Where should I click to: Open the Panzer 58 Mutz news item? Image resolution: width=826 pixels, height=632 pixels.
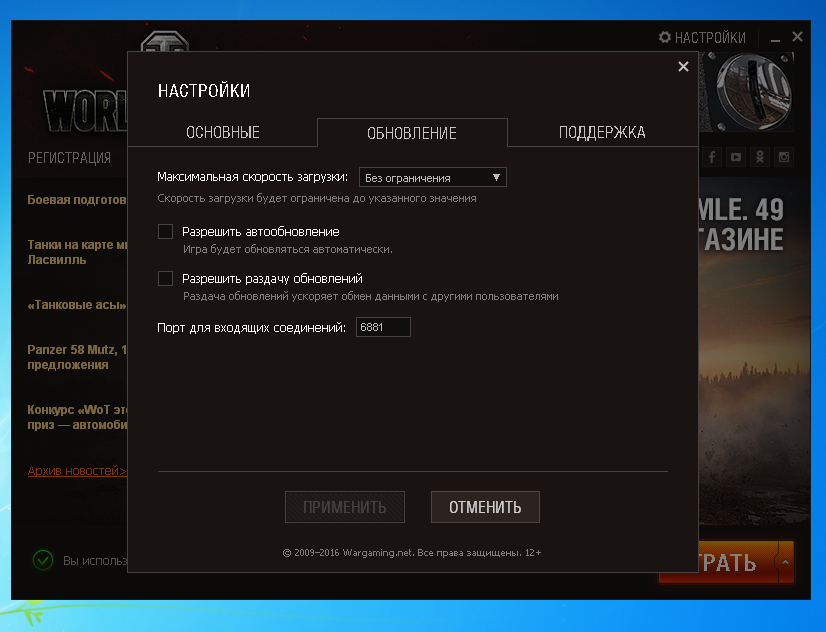[x=77, y=357]
